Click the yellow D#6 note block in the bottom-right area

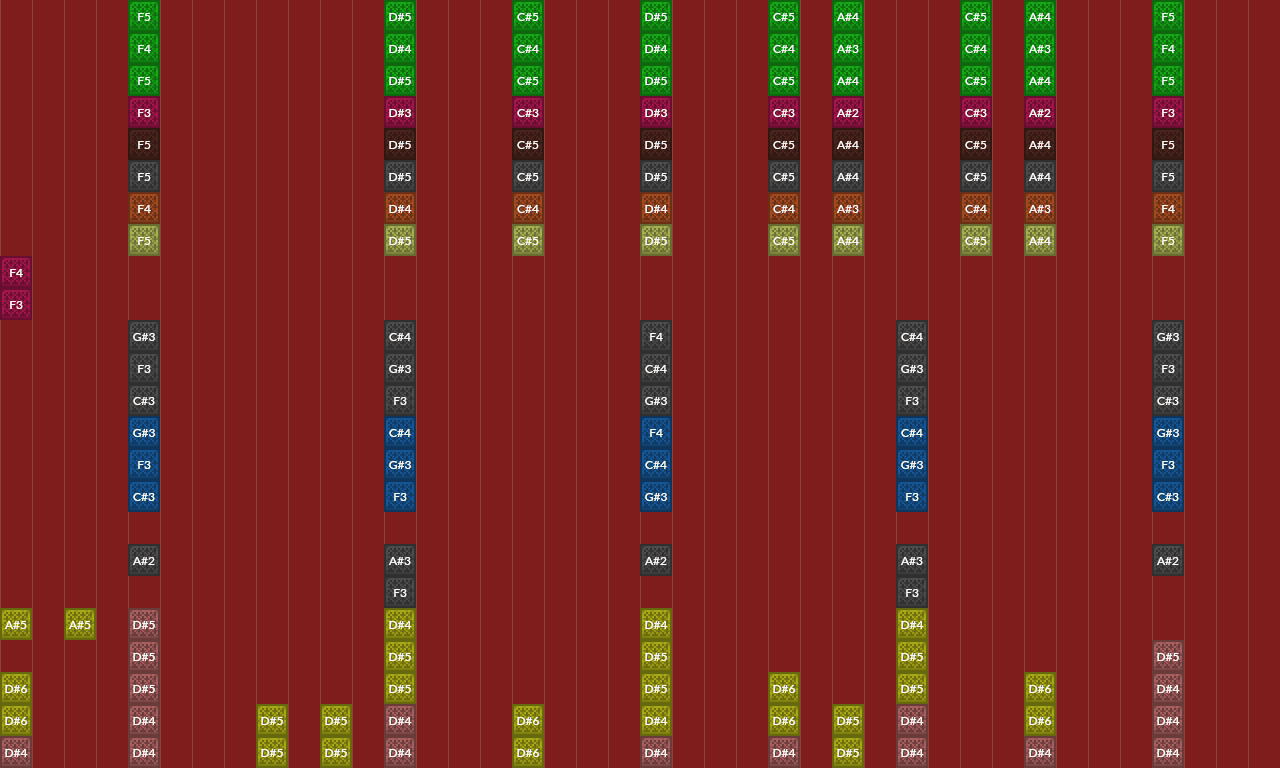[1040, 689]
